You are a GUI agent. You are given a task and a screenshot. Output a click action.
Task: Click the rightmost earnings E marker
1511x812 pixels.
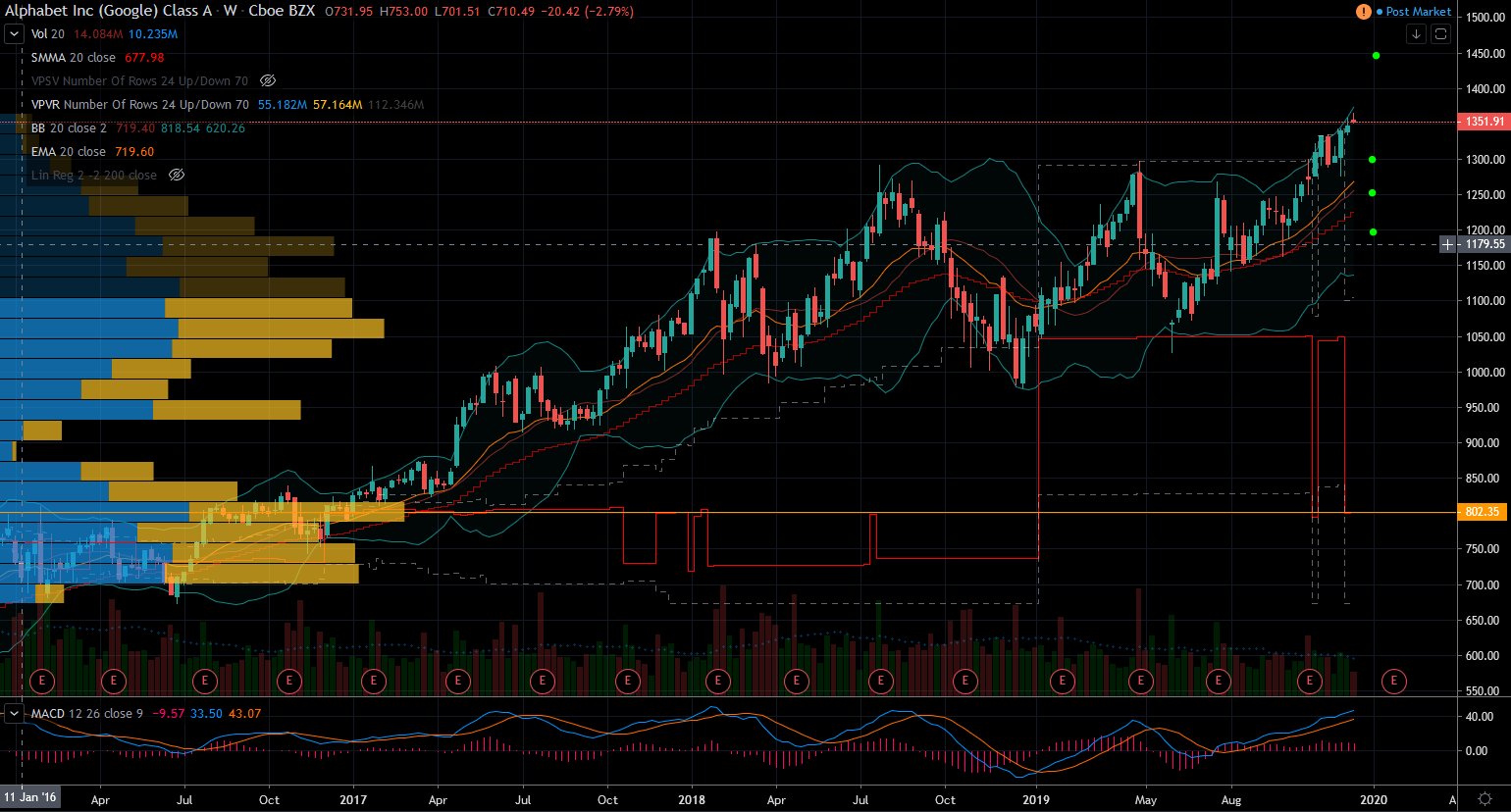[x=1393, y=680]
